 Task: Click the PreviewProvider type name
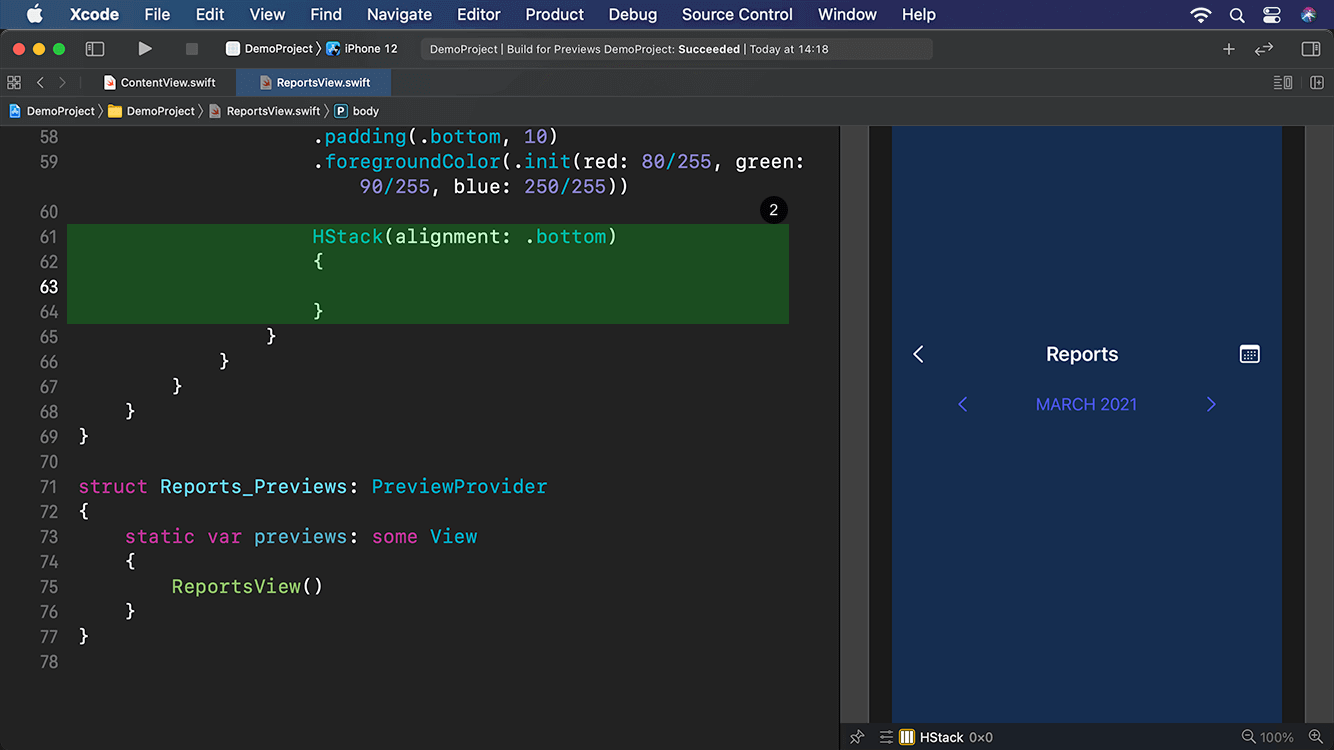click(460, 487)
